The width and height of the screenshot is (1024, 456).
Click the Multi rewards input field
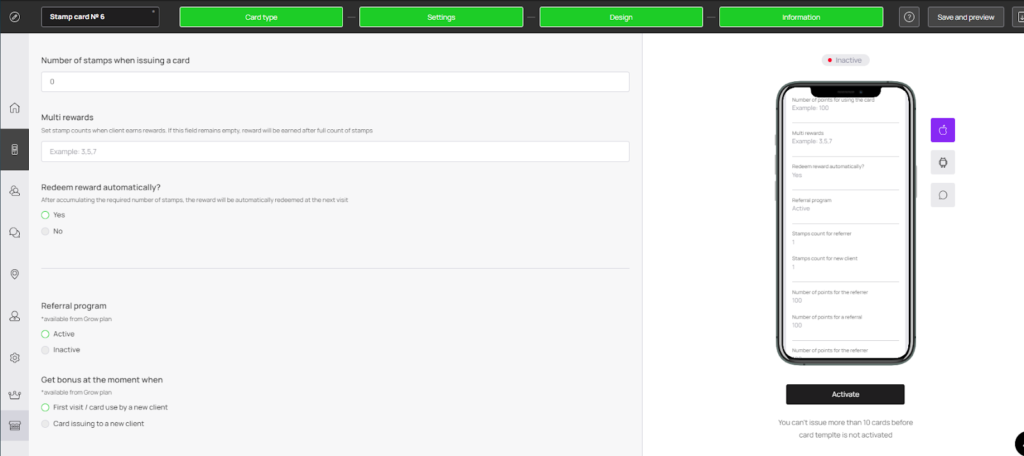point(335,152)
